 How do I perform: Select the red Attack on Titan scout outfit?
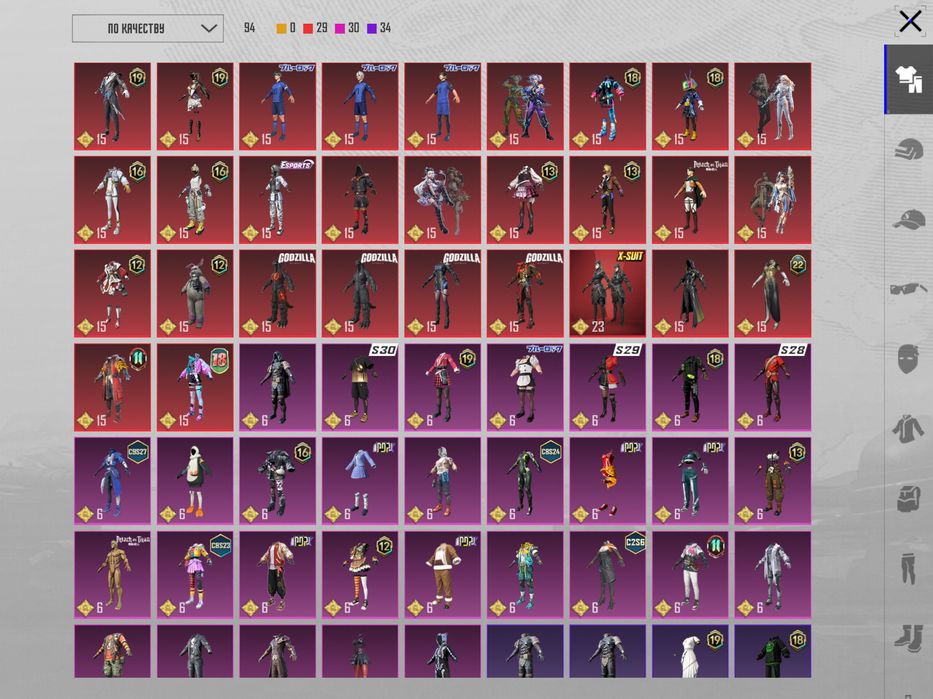pyautogui.click(x=690, y=200)
